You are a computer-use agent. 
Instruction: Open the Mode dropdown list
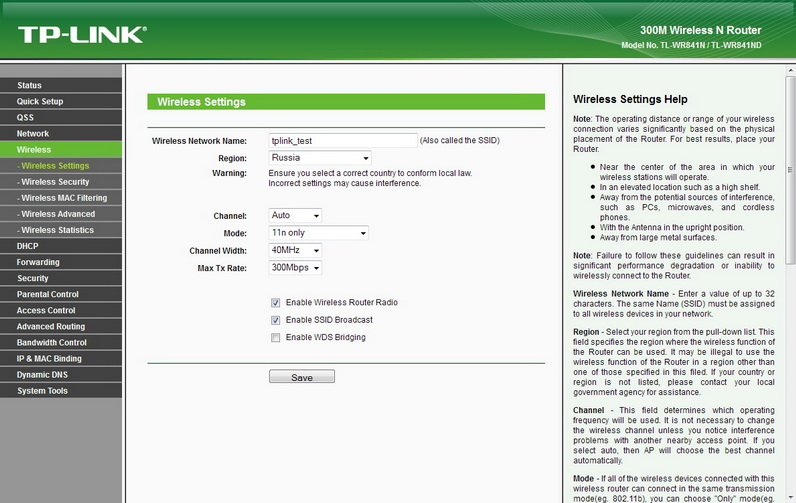point(319,233)
